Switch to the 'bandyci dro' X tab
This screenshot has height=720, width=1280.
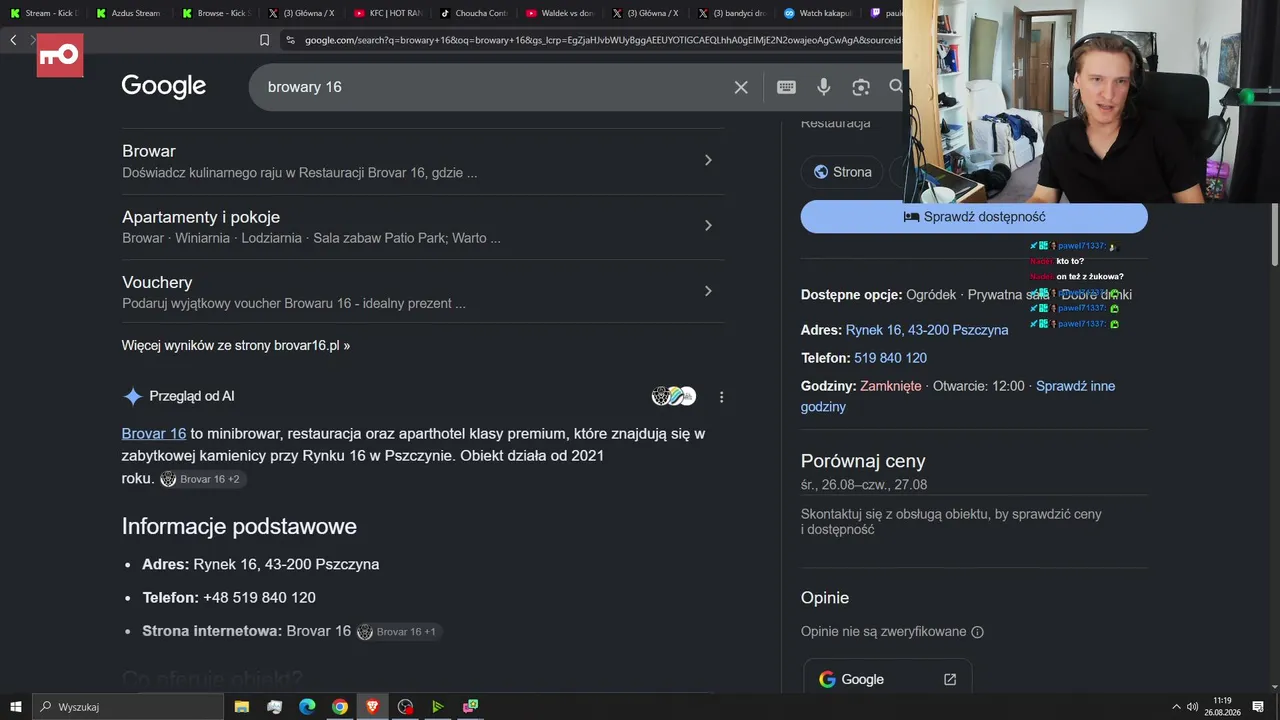pos(734,13)
